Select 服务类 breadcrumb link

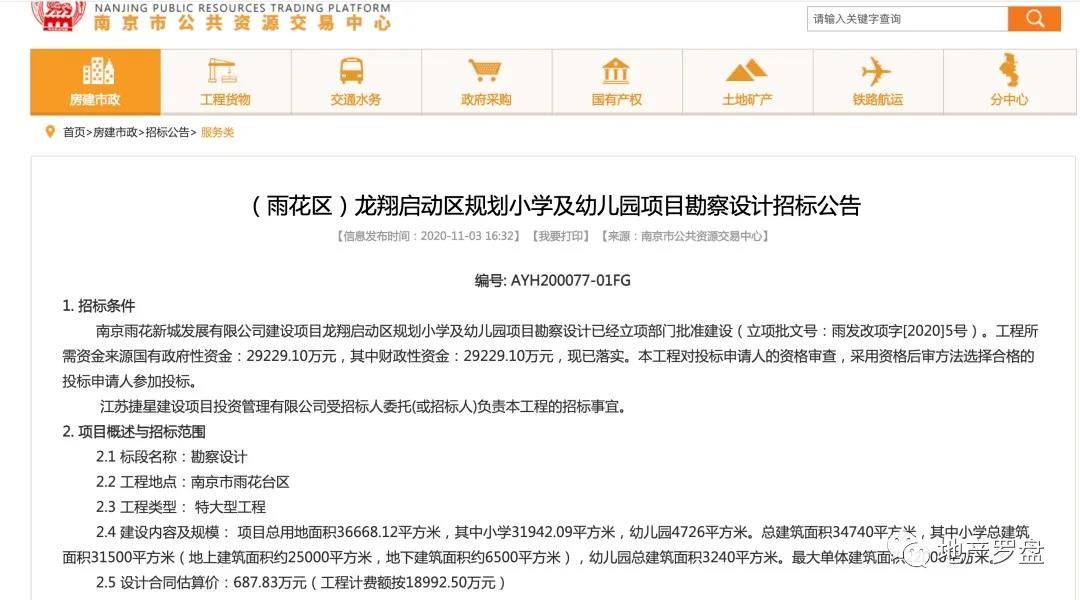[x=217, y=132]
